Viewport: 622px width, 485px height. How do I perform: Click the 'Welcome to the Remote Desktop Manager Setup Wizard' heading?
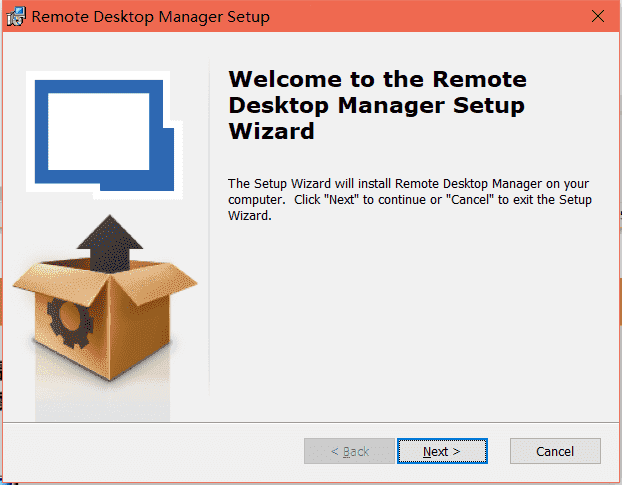point(377,105)
